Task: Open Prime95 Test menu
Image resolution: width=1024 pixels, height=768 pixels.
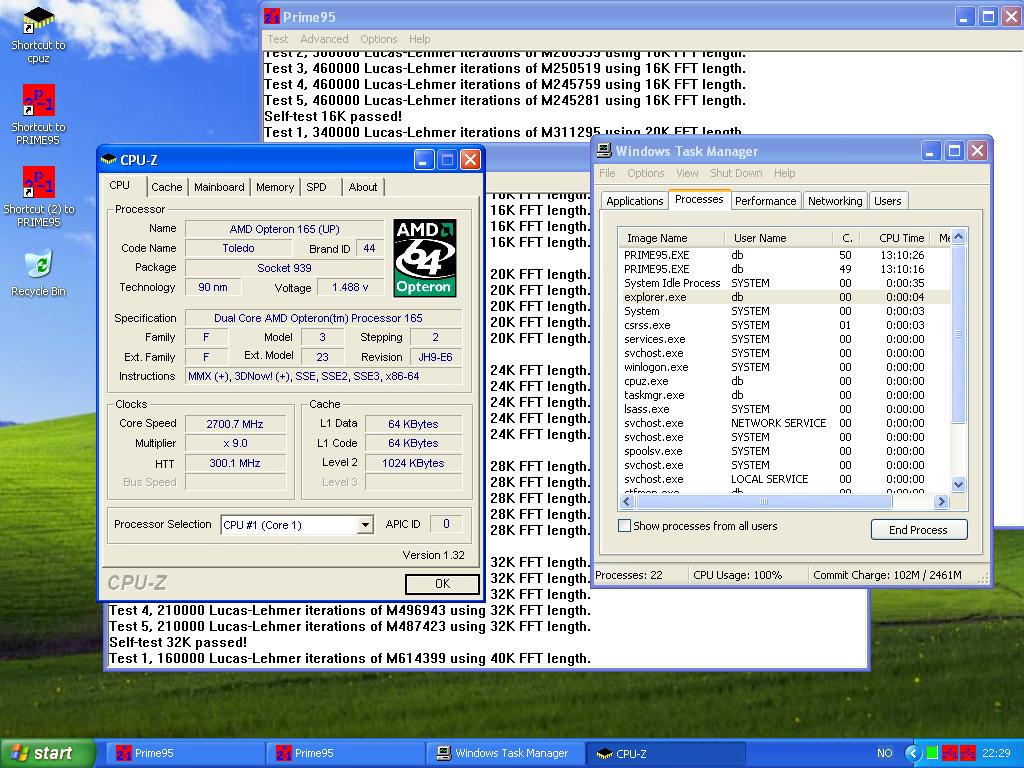Action: pos(278,39)
